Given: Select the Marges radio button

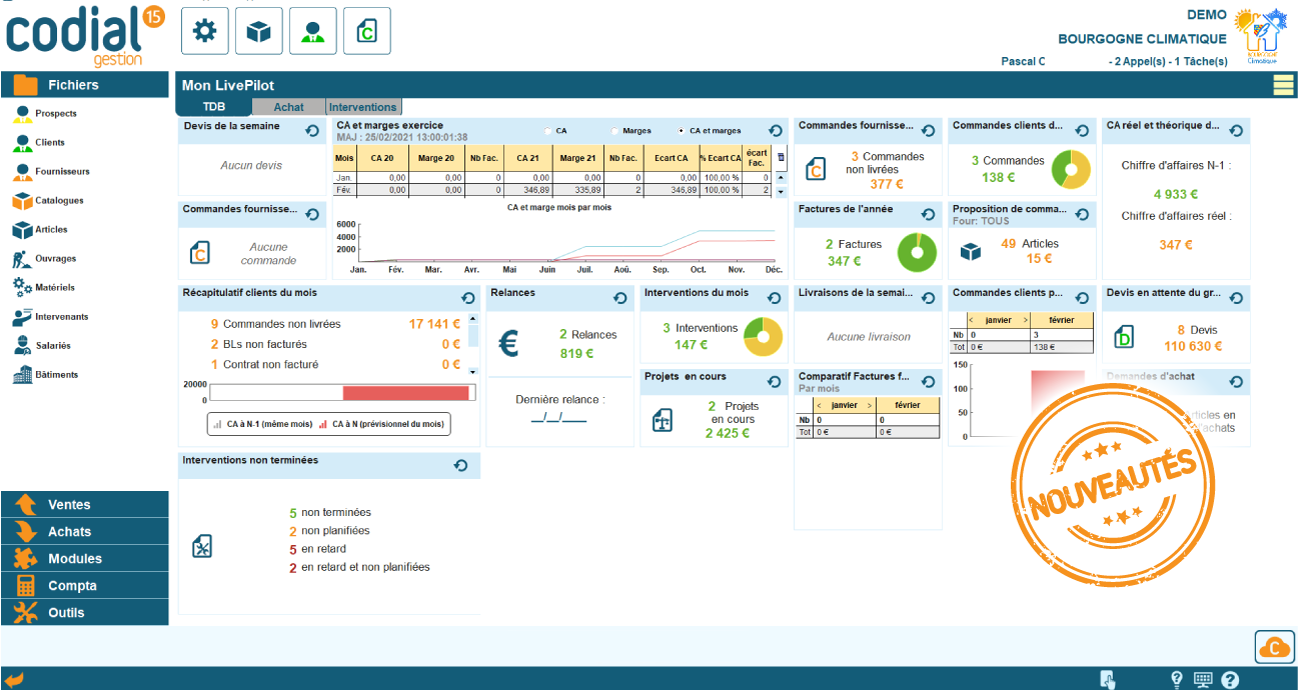Looking at the screenshot, I should [615, 131].
